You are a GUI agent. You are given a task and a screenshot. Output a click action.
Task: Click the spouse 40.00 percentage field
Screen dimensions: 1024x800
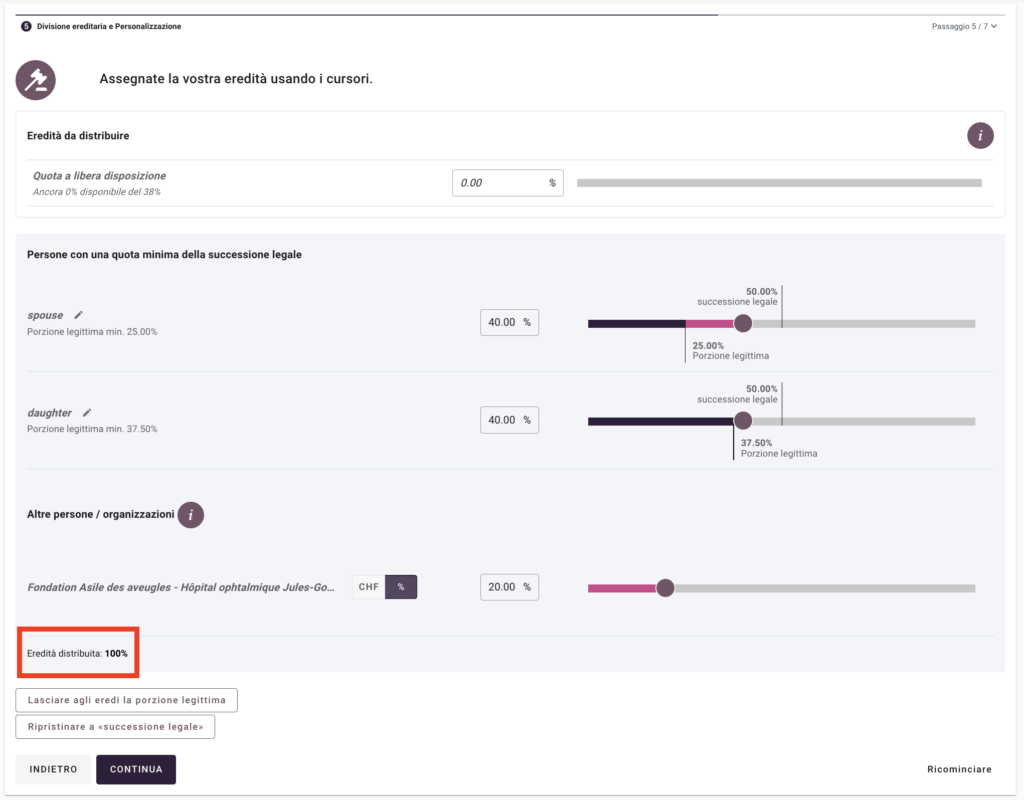click(503, 323)
